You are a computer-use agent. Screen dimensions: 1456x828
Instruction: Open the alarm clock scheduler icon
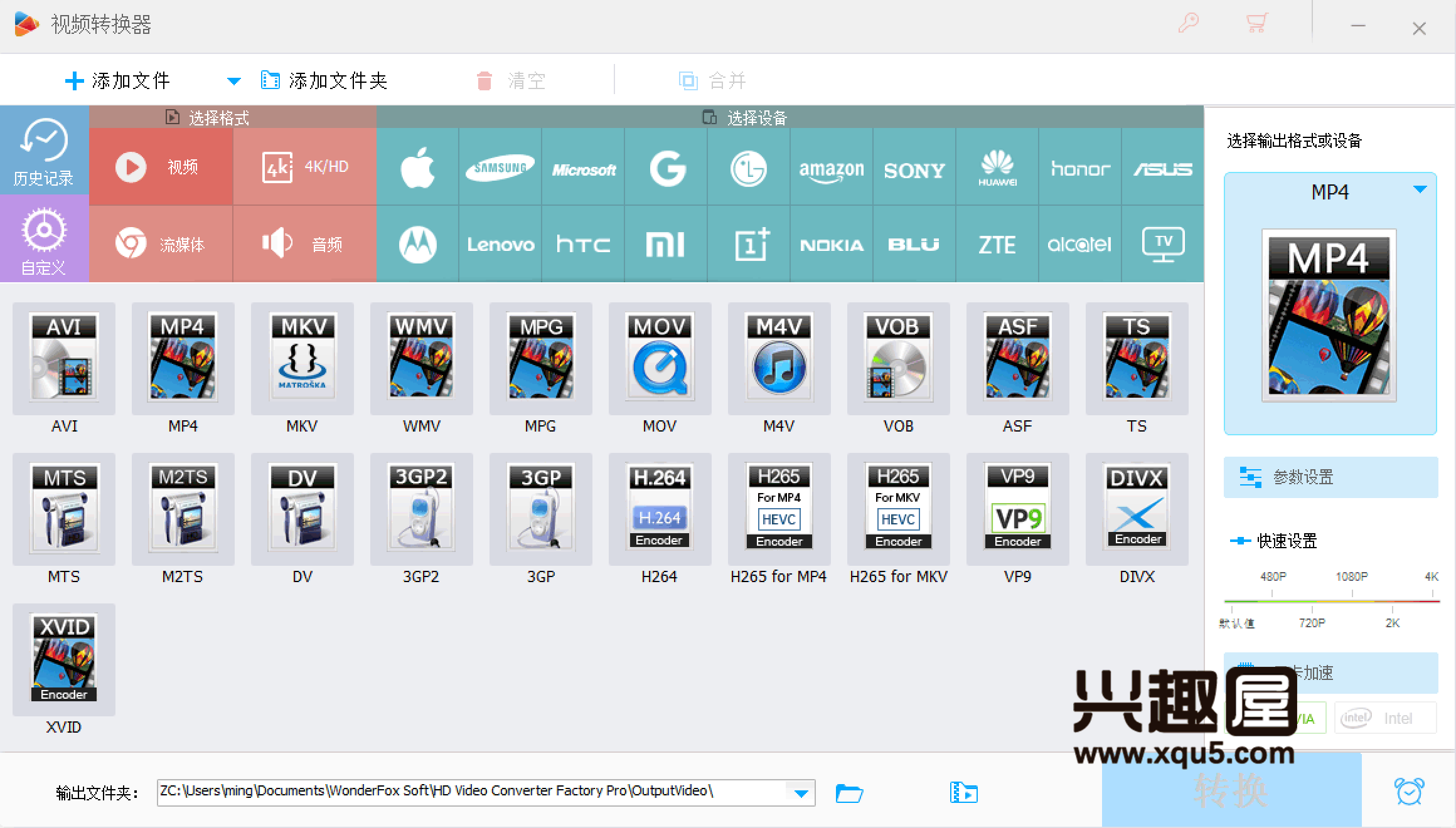[x=1409, y=792]
